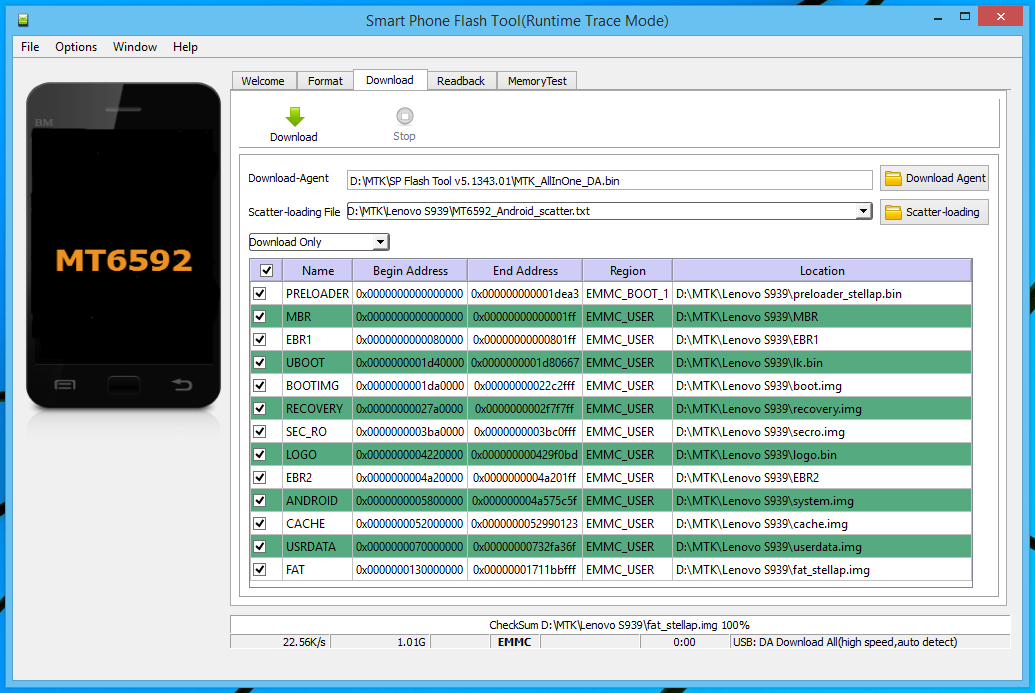Click the Name column header
The width and height of the screenshot is (1035, 693).
(318, 271)
